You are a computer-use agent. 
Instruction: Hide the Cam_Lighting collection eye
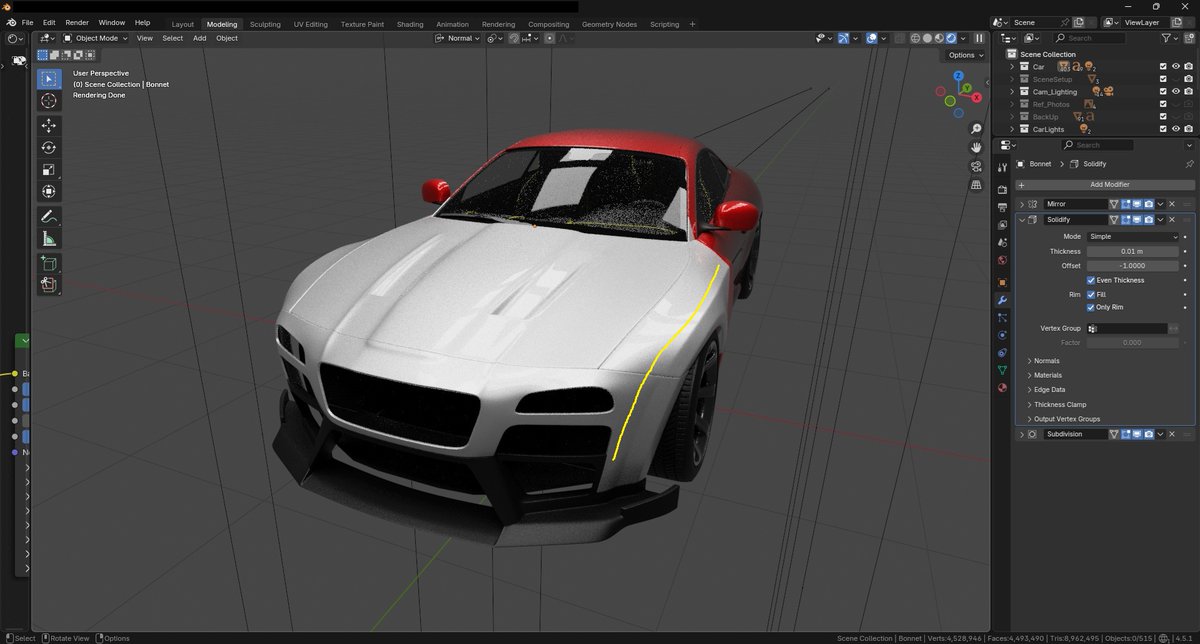coord(1175,91)
